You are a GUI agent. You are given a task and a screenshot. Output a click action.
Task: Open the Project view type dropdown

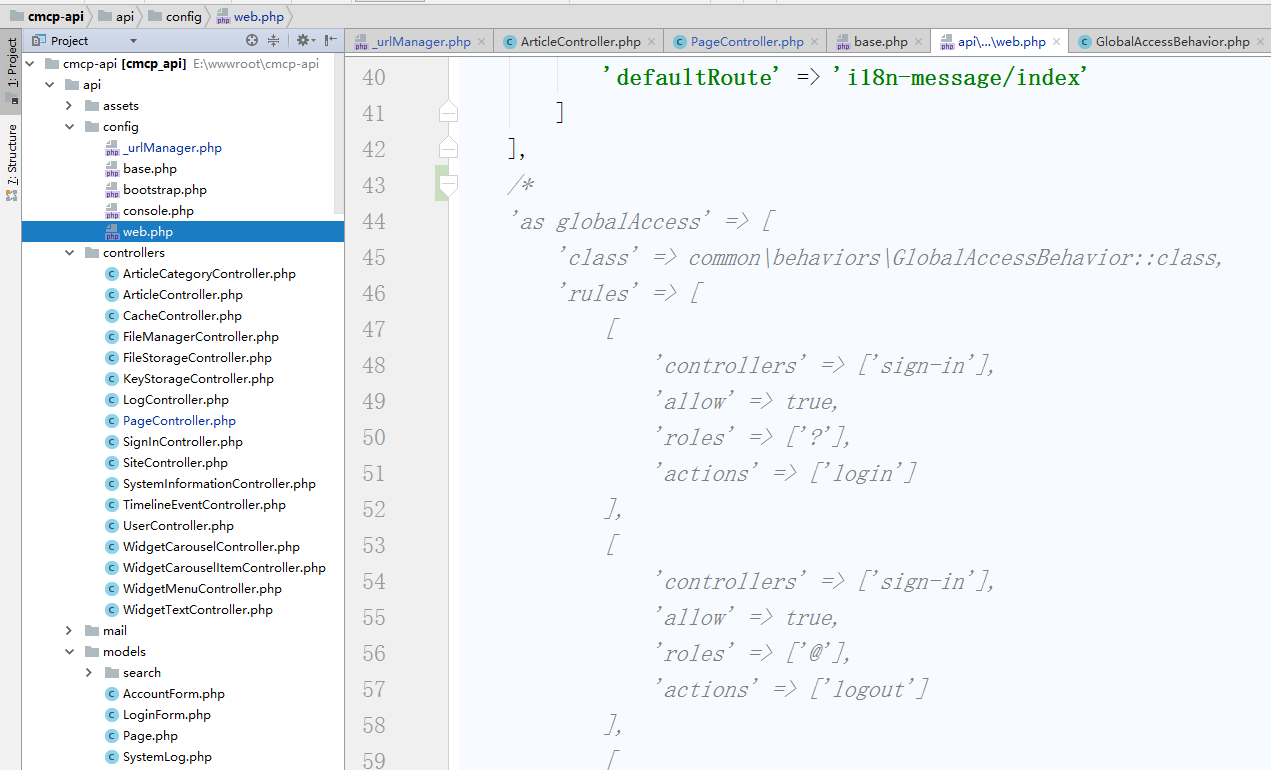[x=133, y=41]
